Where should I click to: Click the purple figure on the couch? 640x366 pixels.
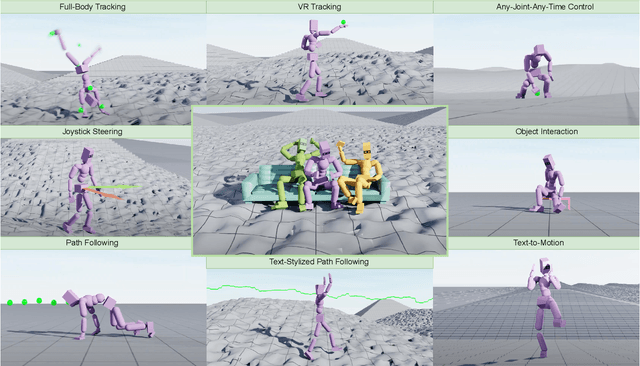point(322,176)
